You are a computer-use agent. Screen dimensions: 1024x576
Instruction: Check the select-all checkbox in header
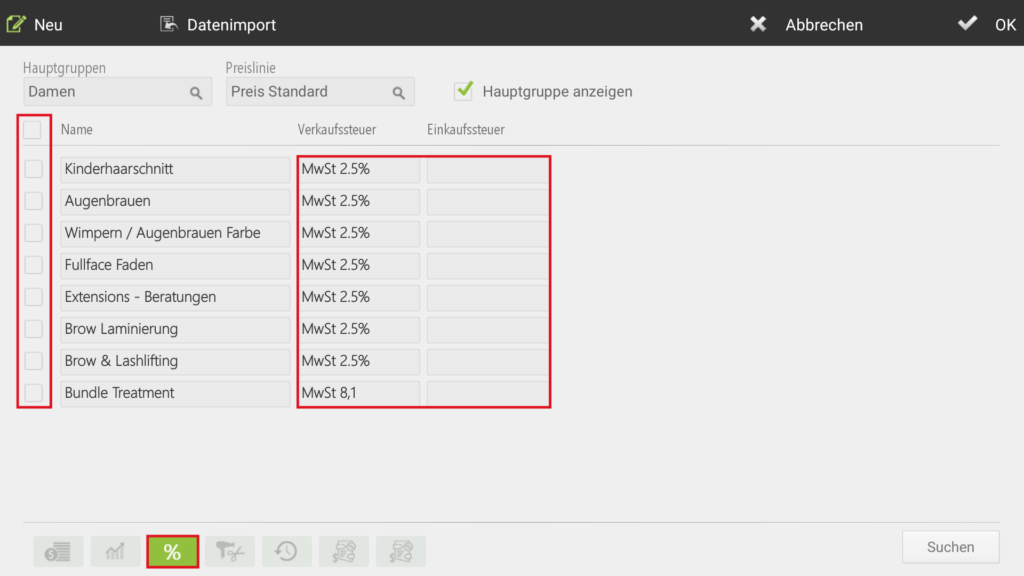pos(32,129)
